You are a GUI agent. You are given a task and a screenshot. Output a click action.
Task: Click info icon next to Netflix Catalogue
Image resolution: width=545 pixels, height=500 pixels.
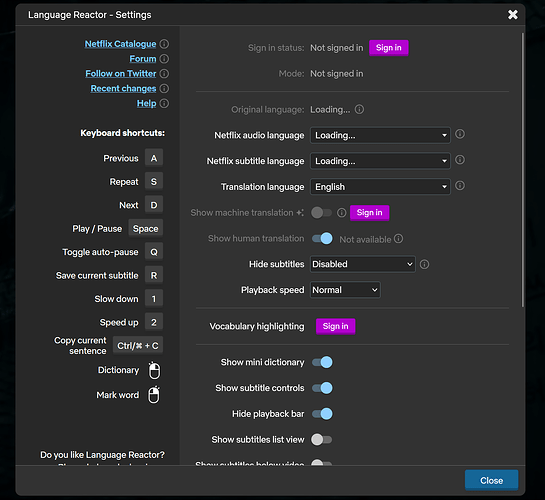tap(164, 44)
